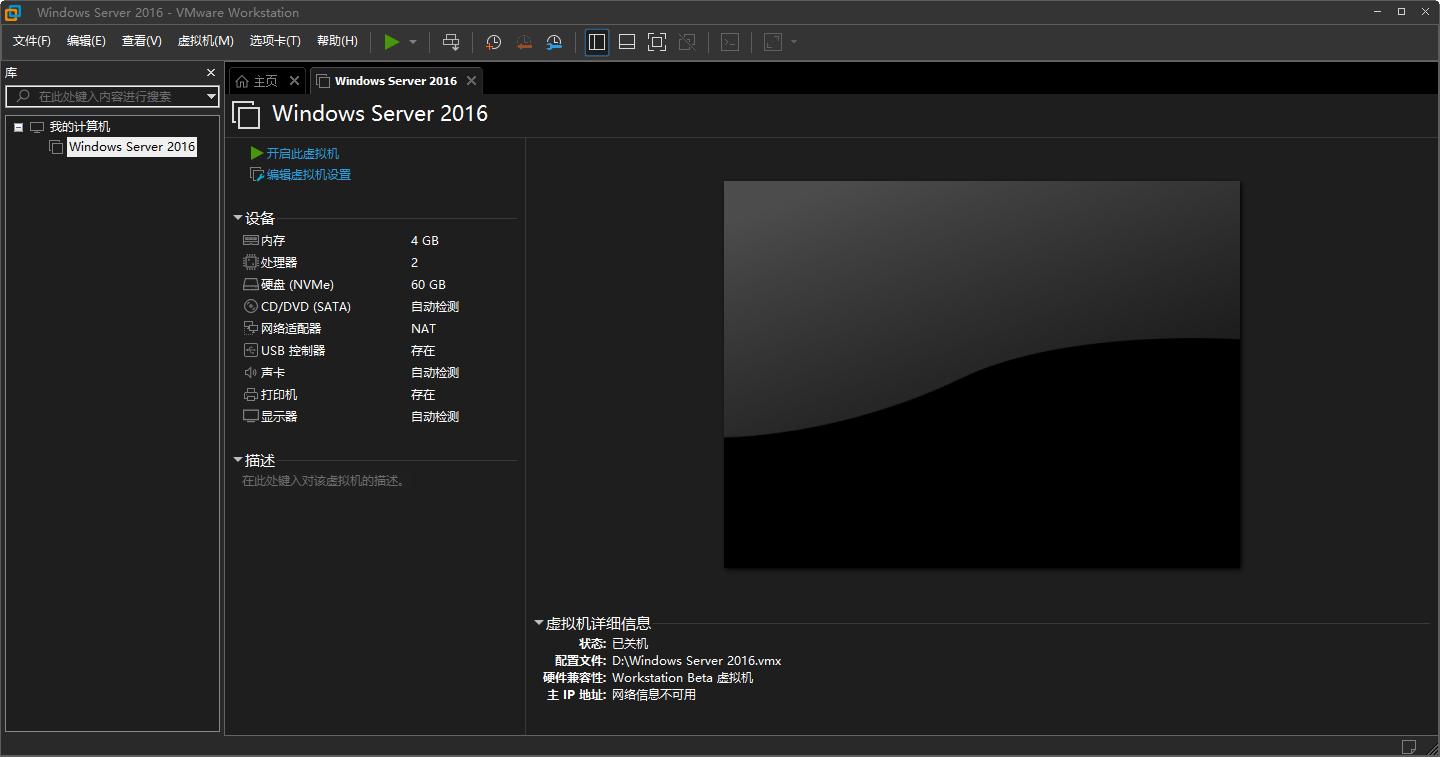Collapse the 设备 section
Image resolution: width=1440 pixels, height=757 pixels.
238,218
